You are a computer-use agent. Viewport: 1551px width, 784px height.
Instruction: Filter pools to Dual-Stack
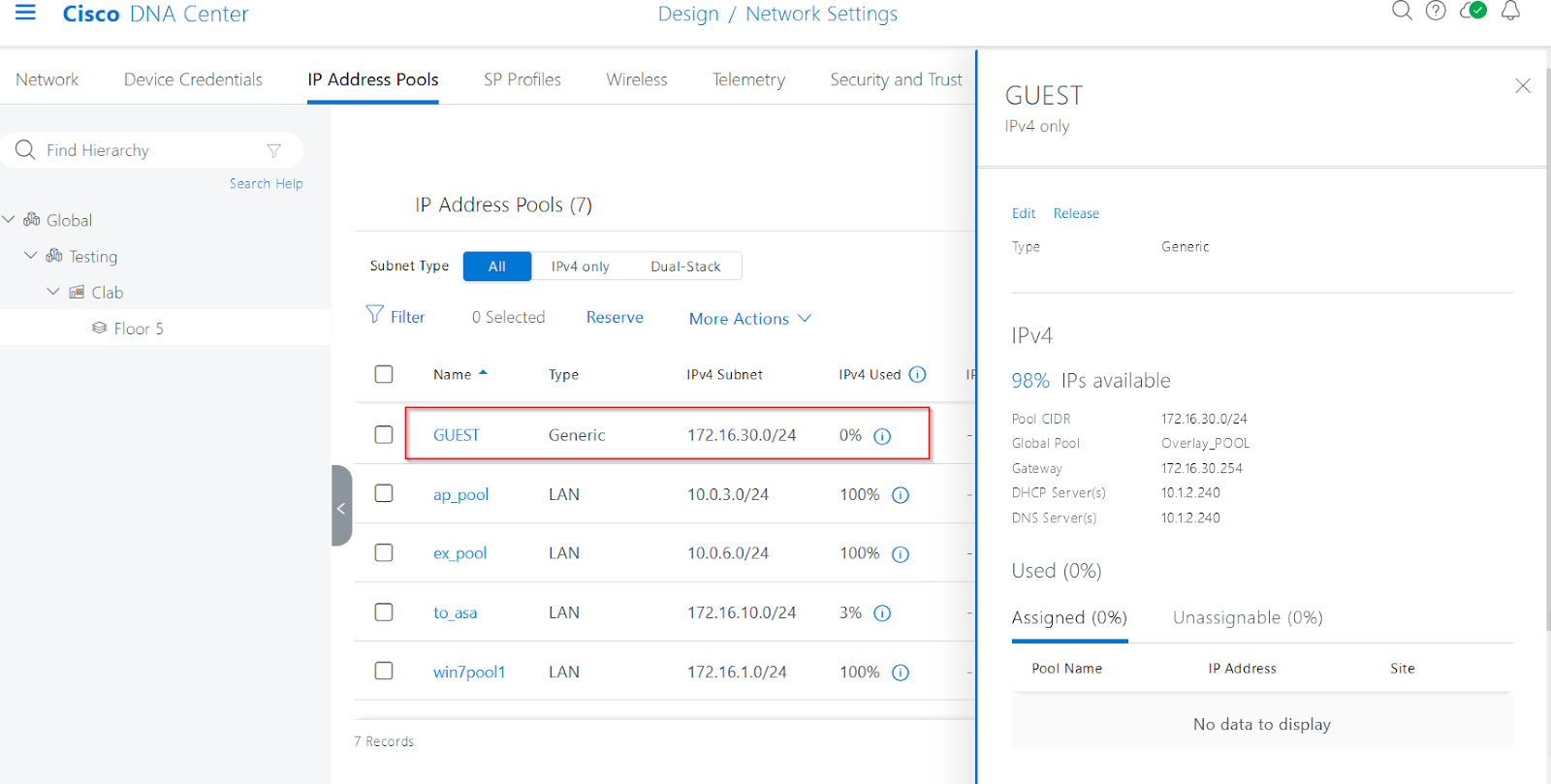[685, 267]
